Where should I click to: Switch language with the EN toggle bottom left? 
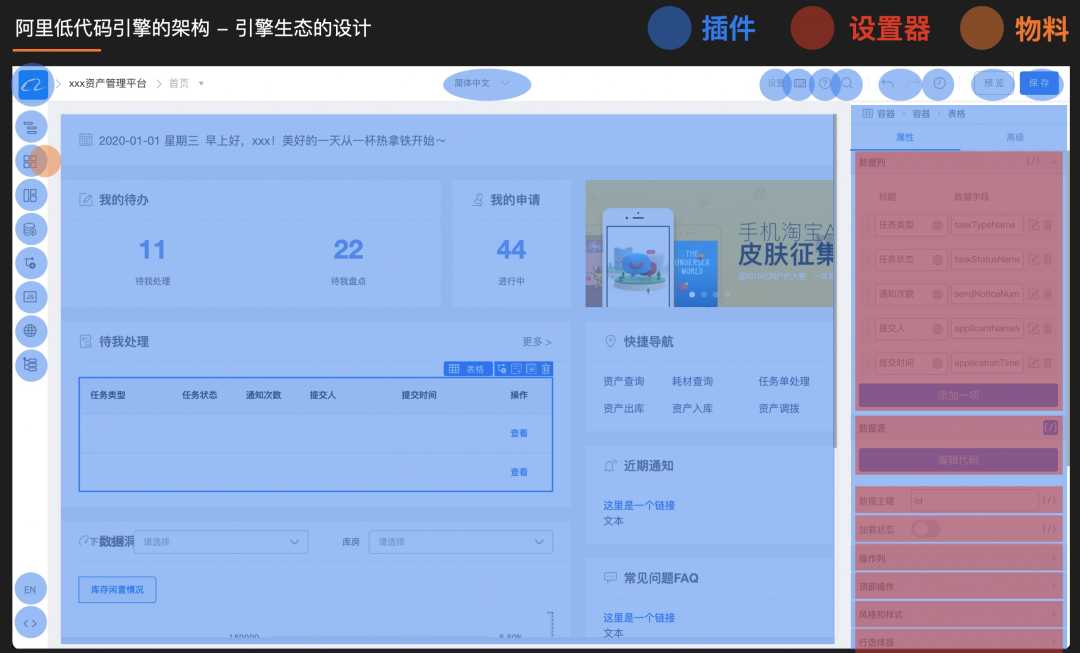[30, 589]
